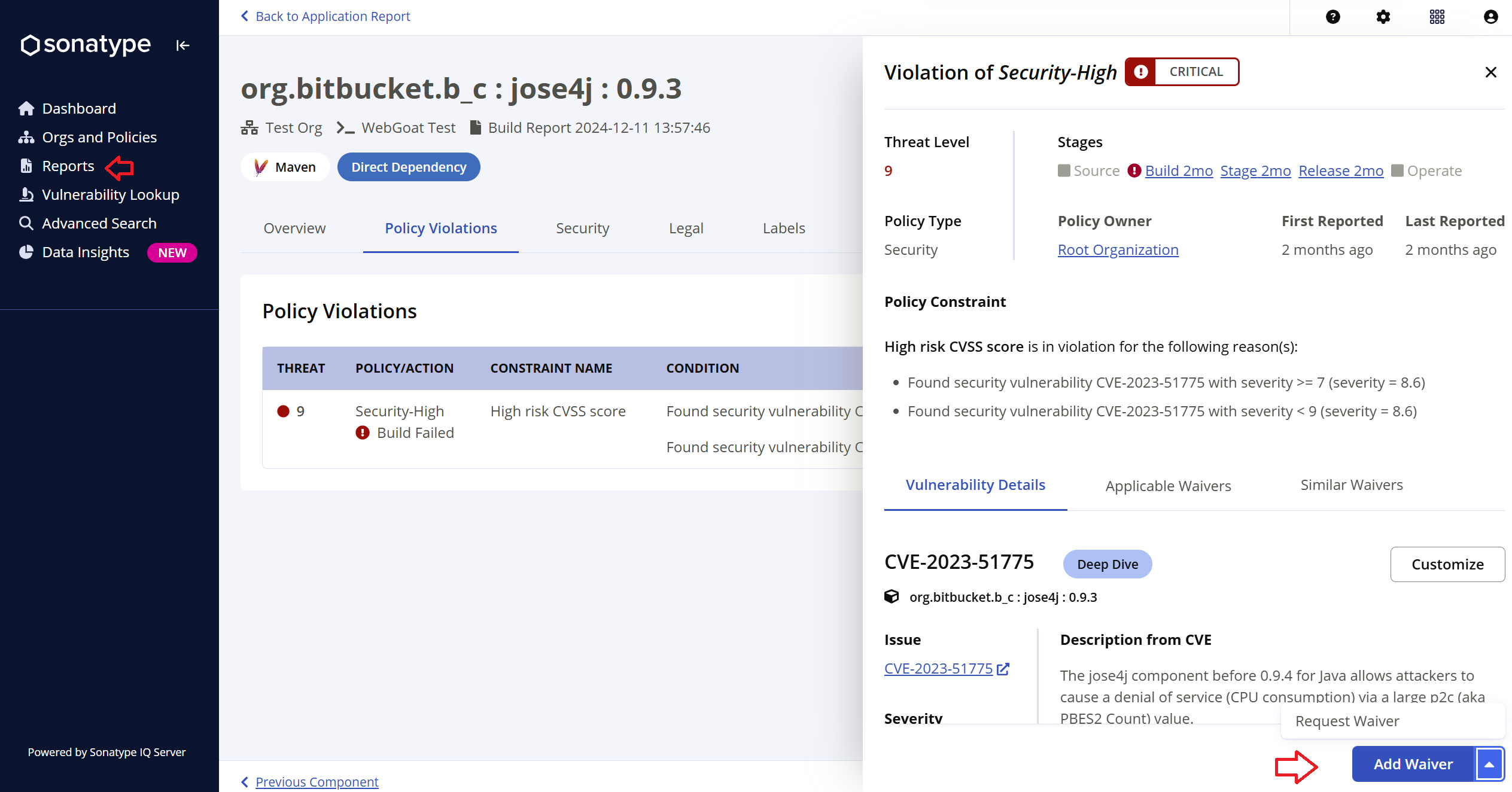Viewport: 1512px width, 792px height.
Task: Open the apps grid icon
Action: 1437,17
